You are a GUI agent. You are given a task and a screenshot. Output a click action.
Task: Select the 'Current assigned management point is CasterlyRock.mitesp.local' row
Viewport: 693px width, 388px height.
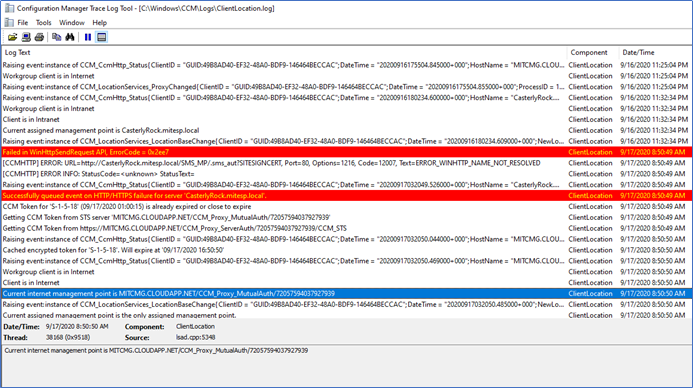click(346, 130)
